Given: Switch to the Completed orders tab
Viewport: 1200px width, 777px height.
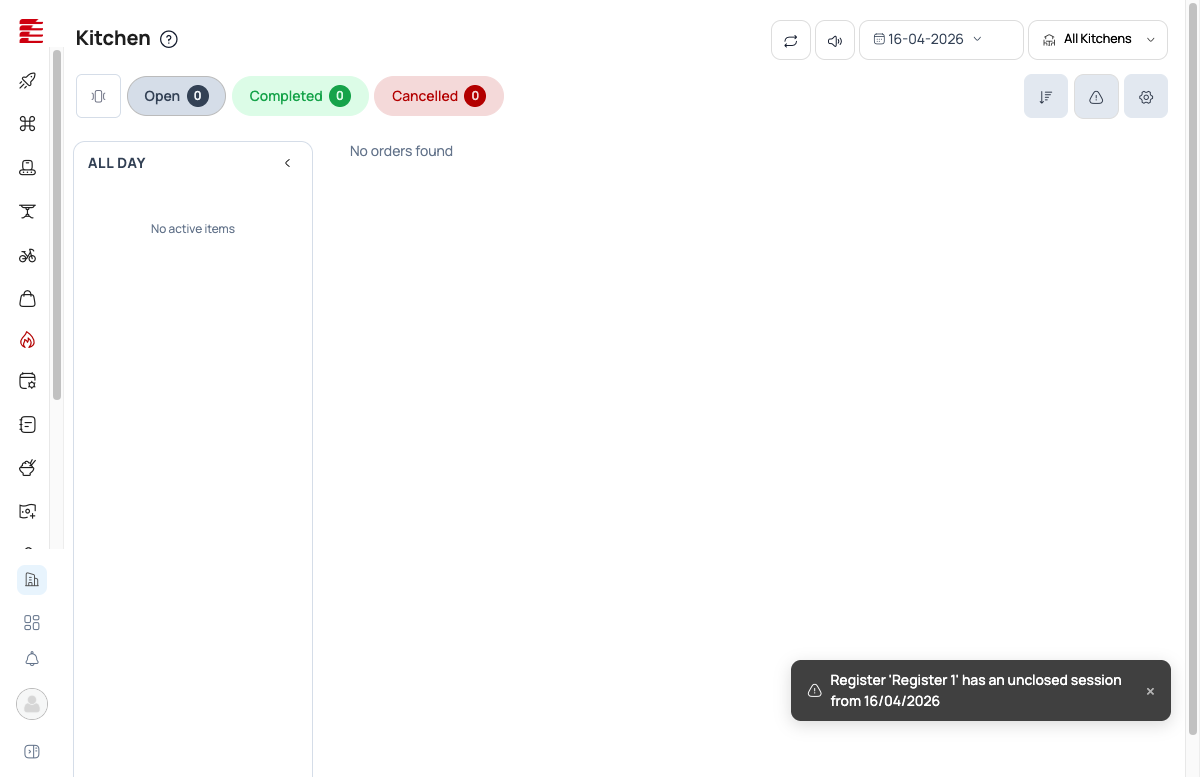Looking at the screenshot, I should 300,96.
